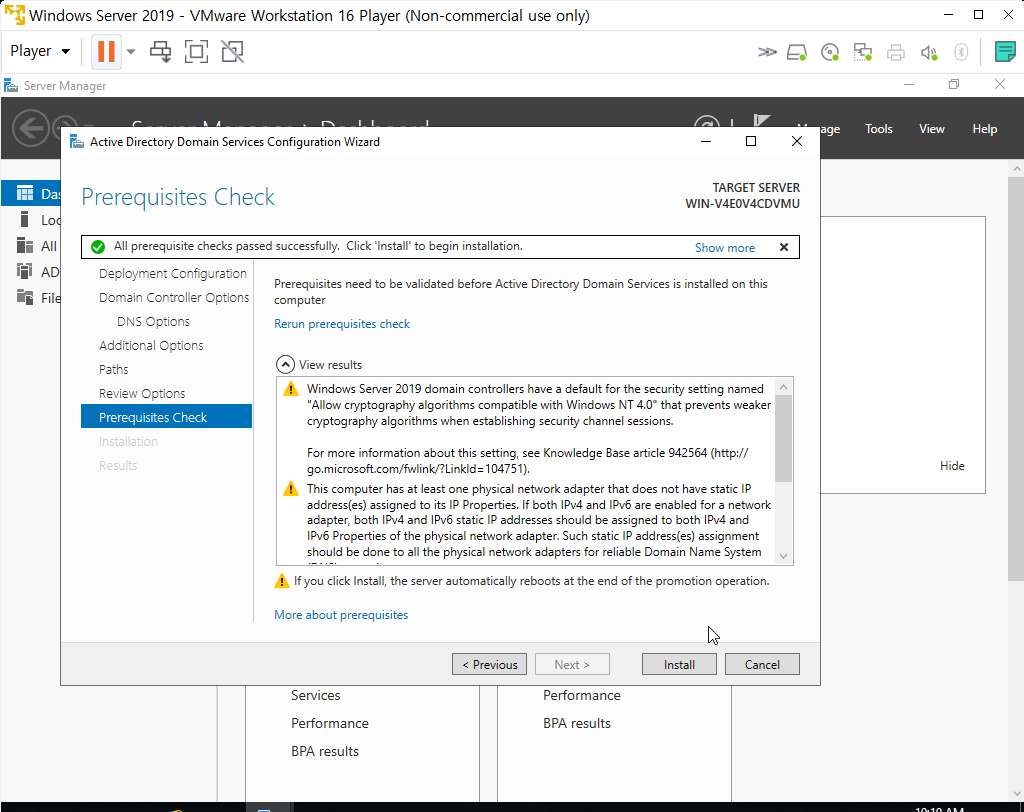The height and width of the screenshot is (812, 1024).
Task: Open the VMware message log note icon
Action: (1004, 51)
